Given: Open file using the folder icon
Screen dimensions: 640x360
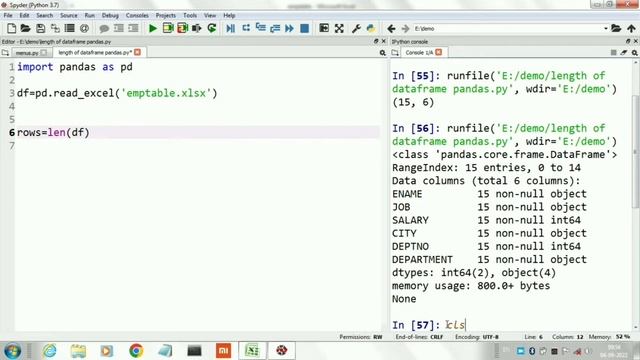Looking at the screenshot, I should [25, 28].
